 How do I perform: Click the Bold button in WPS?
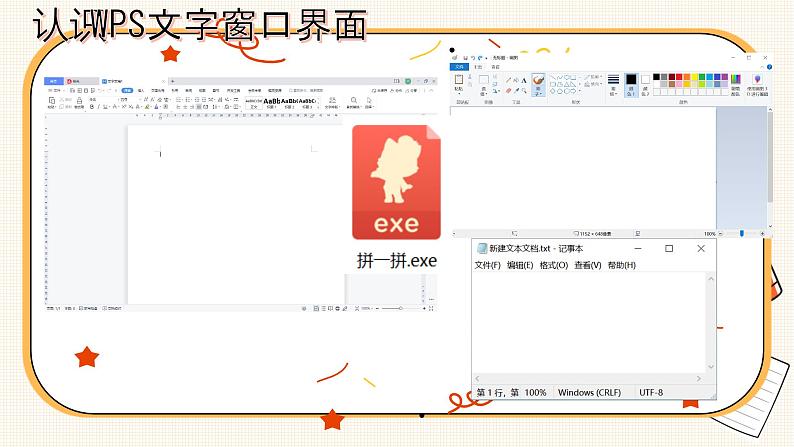pos(92,107)
